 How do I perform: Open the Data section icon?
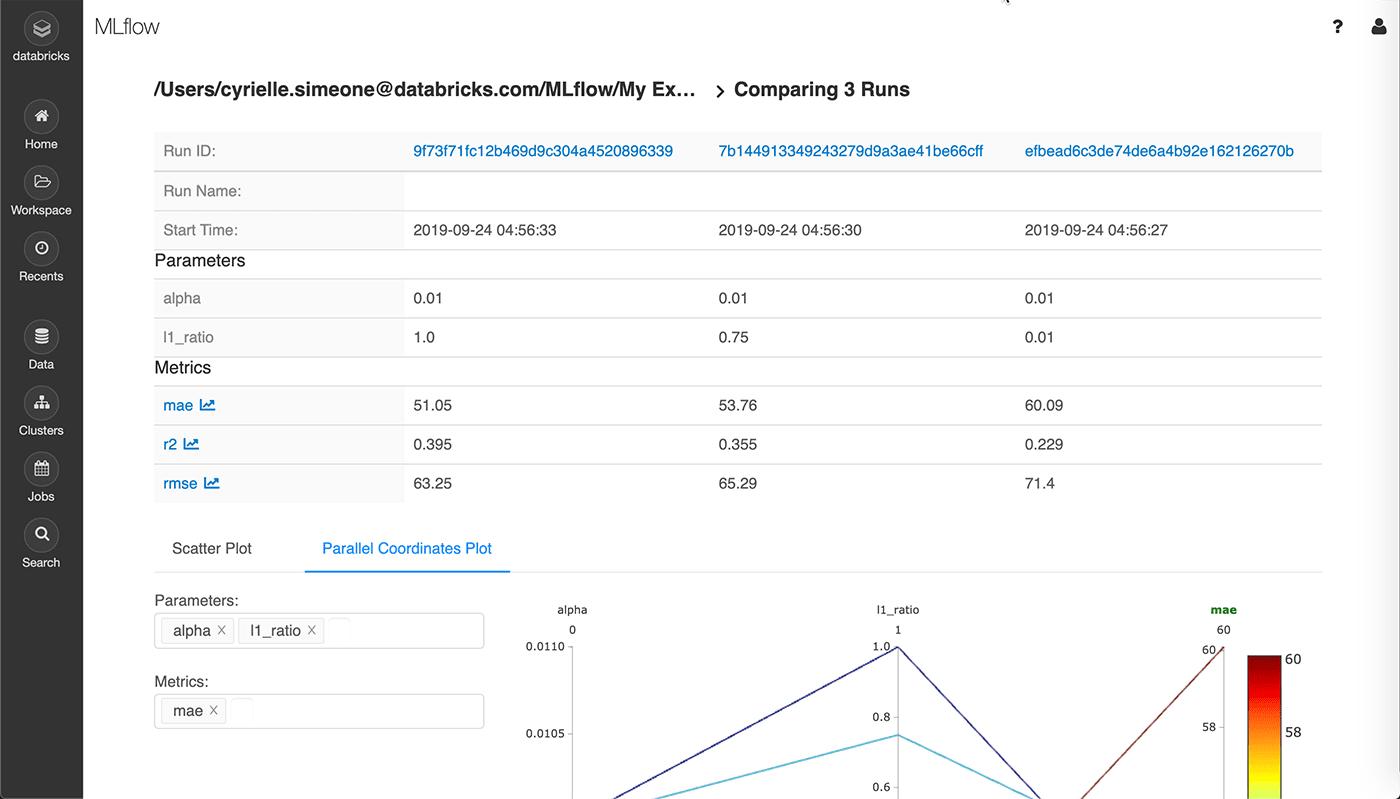tap(41, 337)
